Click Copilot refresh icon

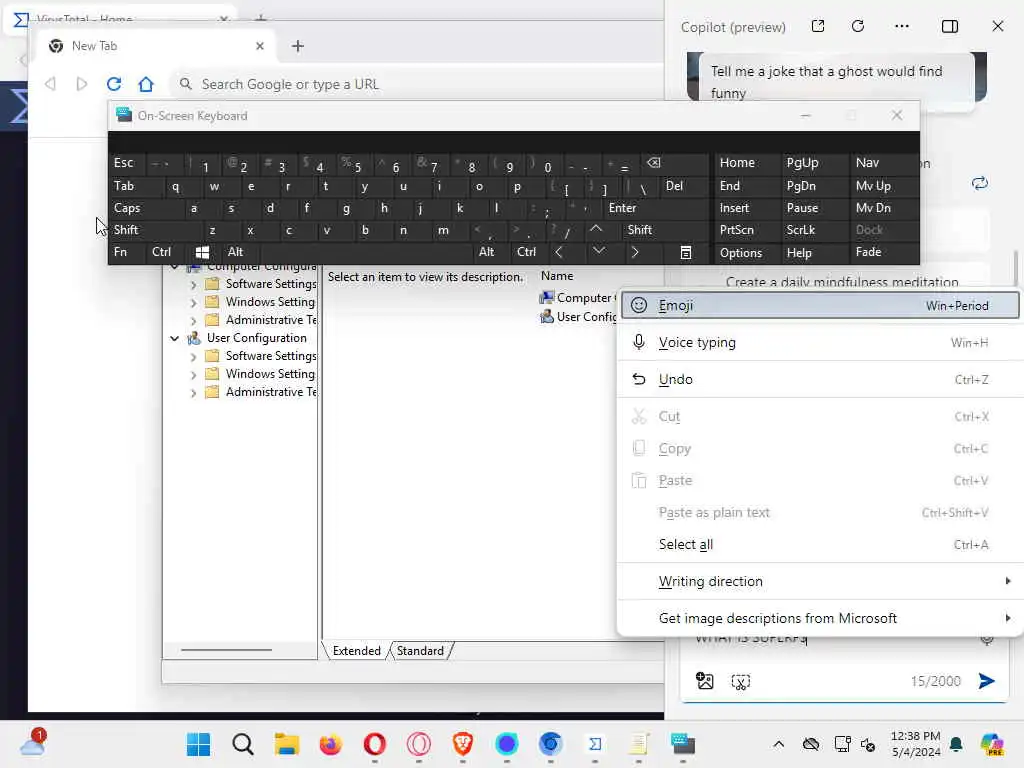coord(858,26)
